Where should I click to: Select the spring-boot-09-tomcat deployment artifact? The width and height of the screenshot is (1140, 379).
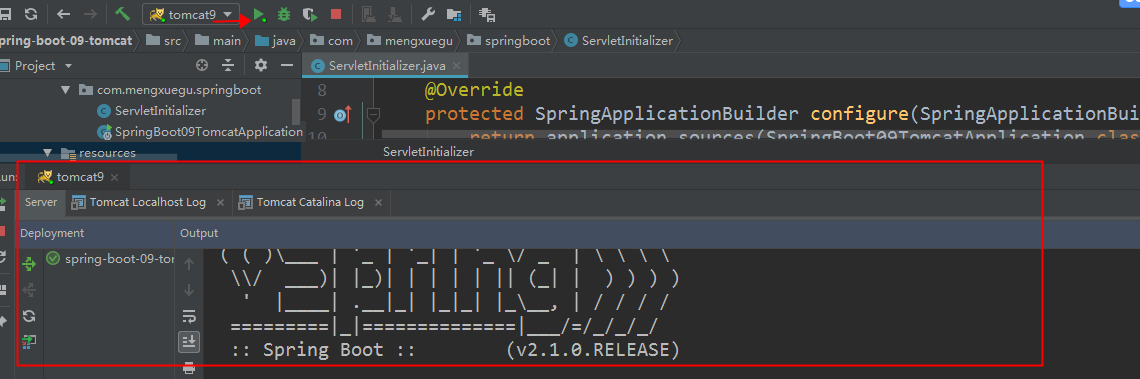(x=110, y=258)
